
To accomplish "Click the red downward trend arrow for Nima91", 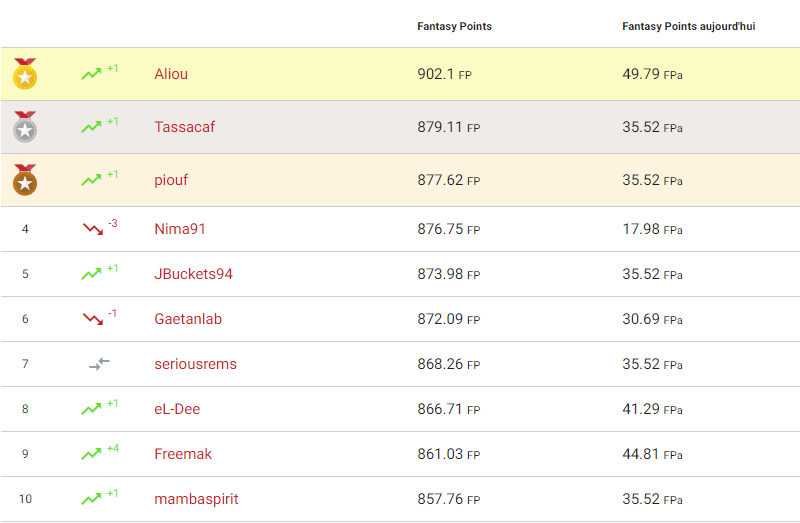I will [93, 229].
